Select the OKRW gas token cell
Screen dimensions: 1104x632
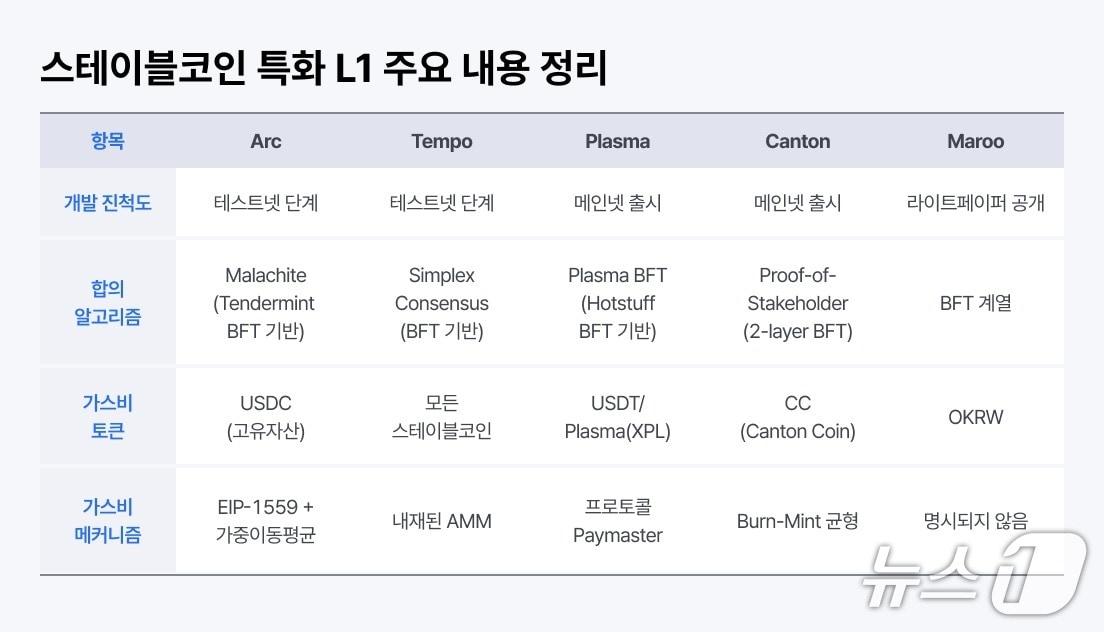click(x=975, y=417)
